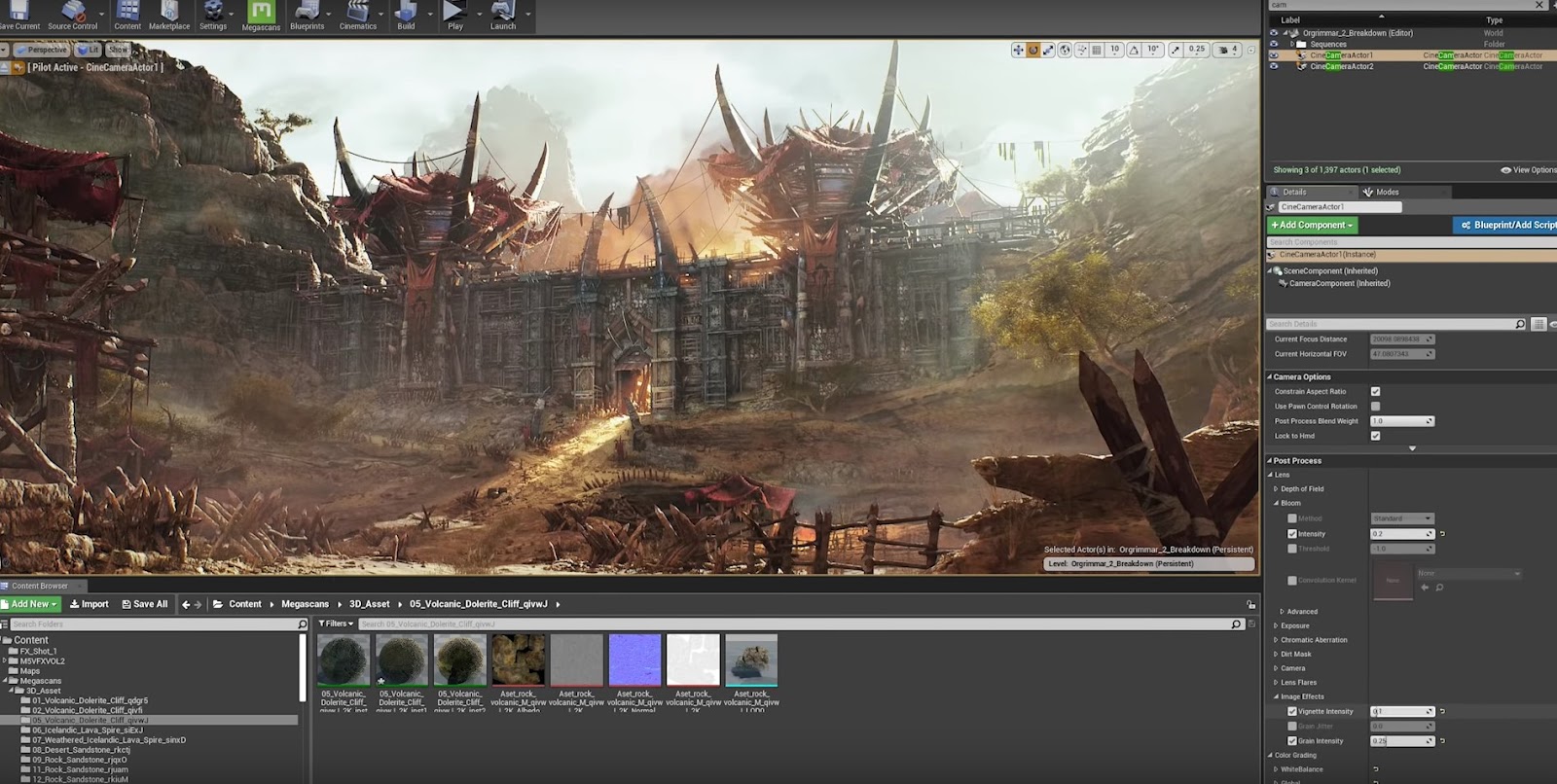Click the Blueprint/Add Script button
The height and width of the screenshot is (784, 1557).
(x=1506, y=225)
